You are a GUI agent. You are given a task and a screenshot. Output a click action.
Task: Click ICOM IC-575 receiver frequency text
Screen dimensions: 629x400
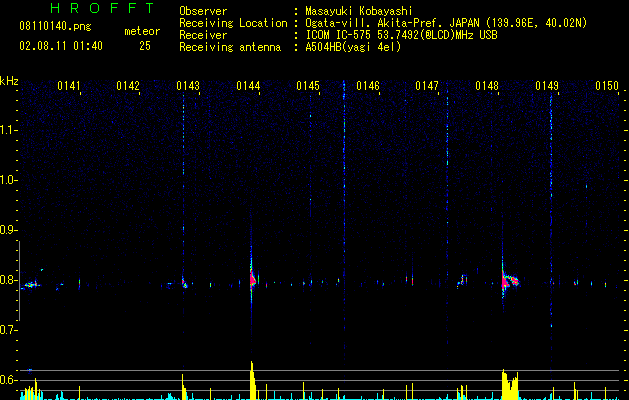[x=401, y=35]
